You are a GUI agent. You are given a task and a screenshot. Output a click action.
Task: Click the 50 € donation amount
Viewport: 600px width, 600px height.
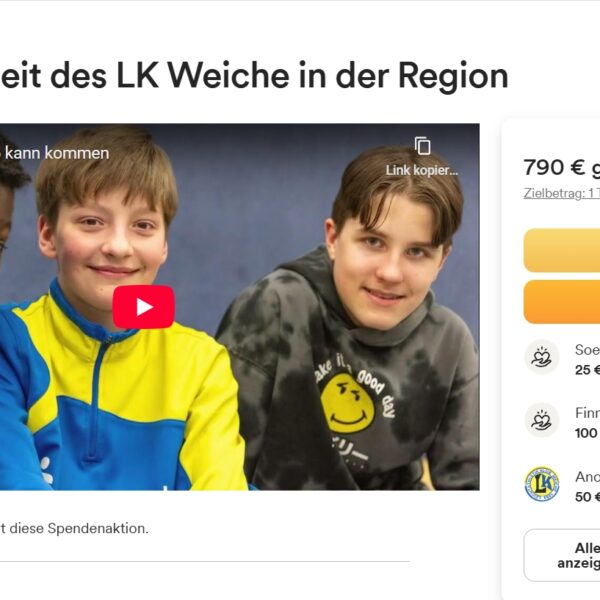(587, 497)
